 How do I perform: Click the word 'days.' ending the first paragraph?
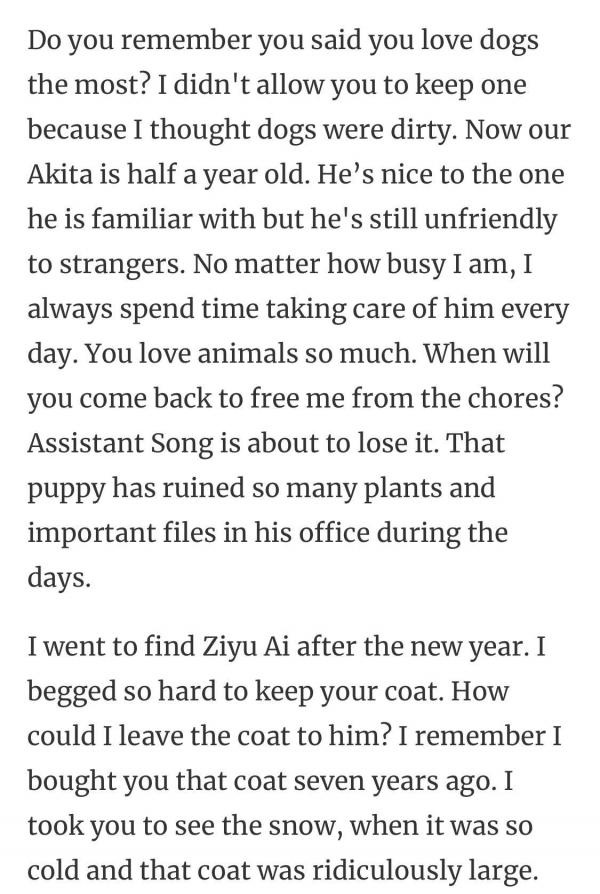coord(58,578)
